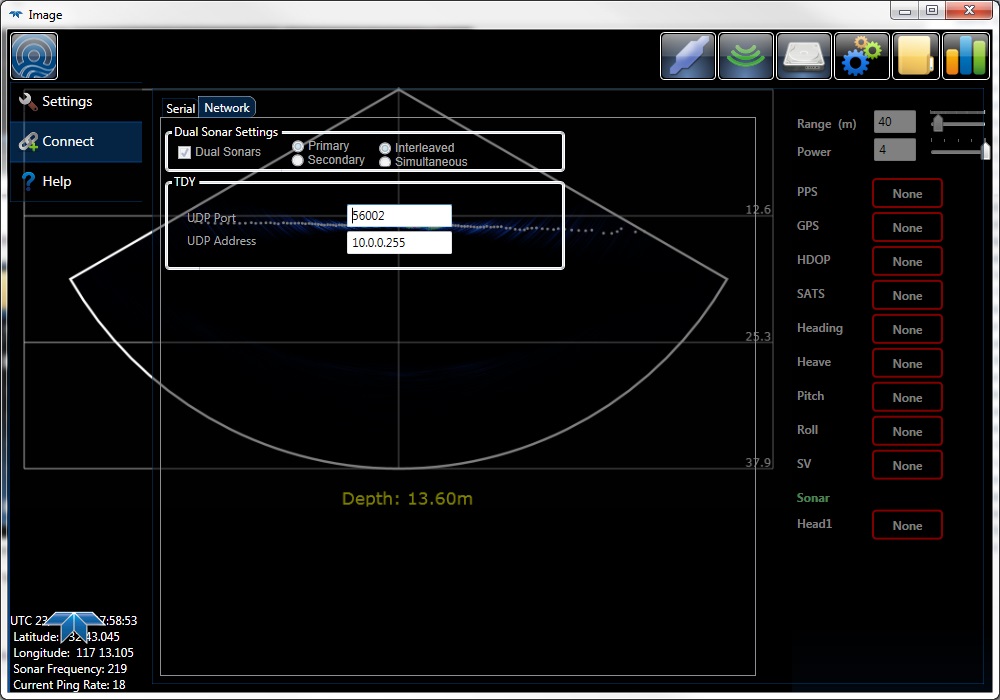Image resolution: width=1000 pixels, height=700 pixels.
Task: Click the colored bar chart toolbar icon
Action: 966,56
